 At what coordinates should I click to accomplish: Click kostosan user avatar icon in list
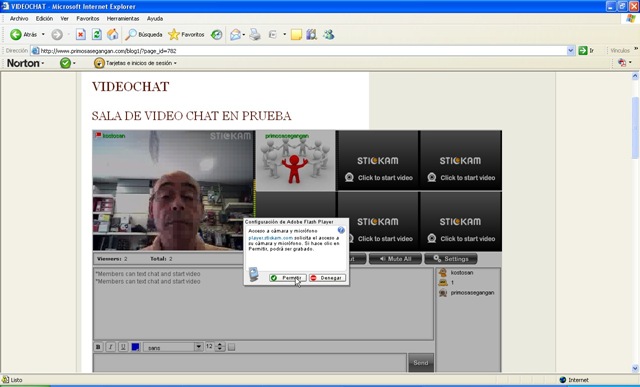point(443,273)
